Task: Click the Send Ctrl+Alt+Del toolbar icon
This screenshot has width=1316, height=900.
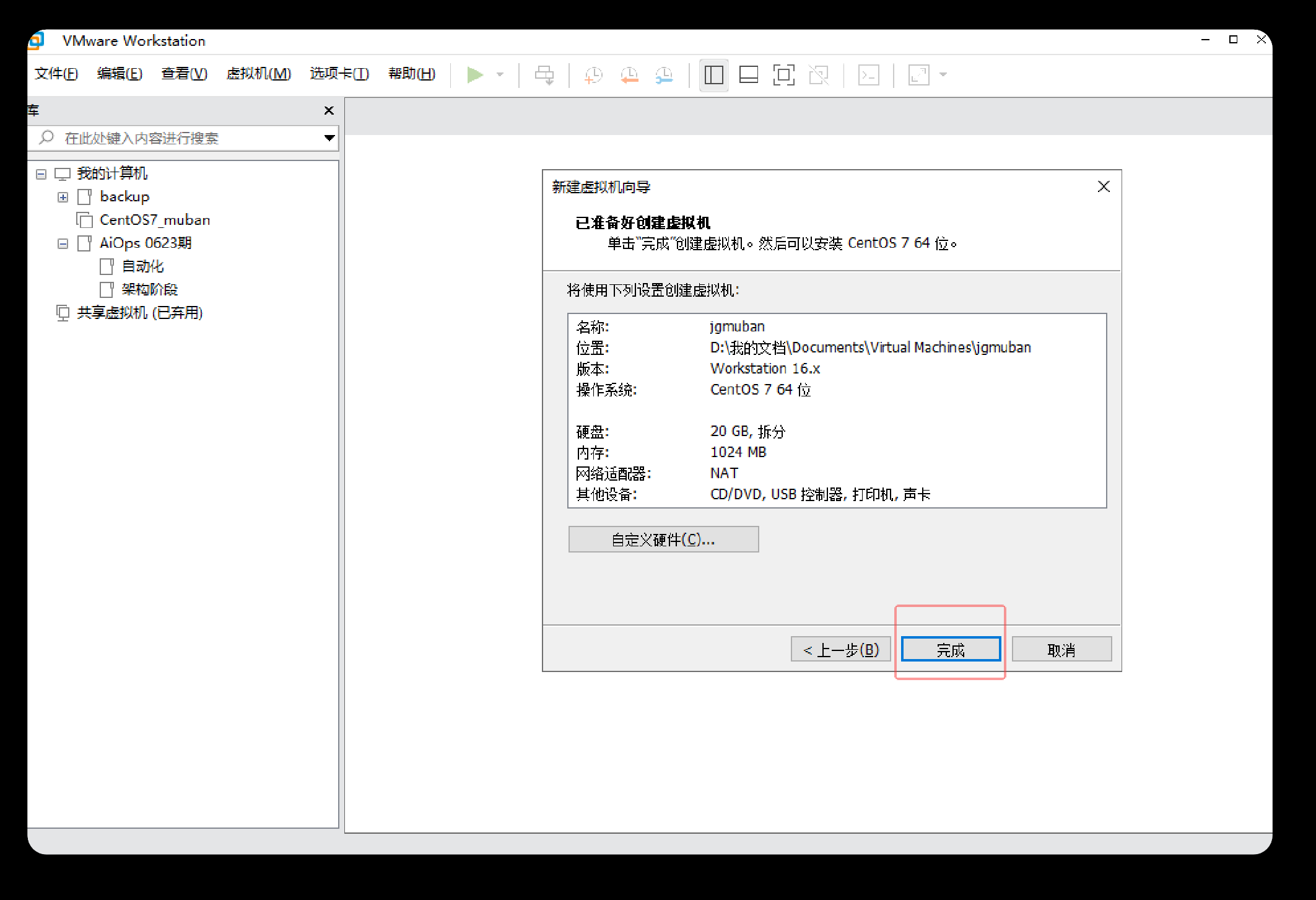Action: click(544, 75)
